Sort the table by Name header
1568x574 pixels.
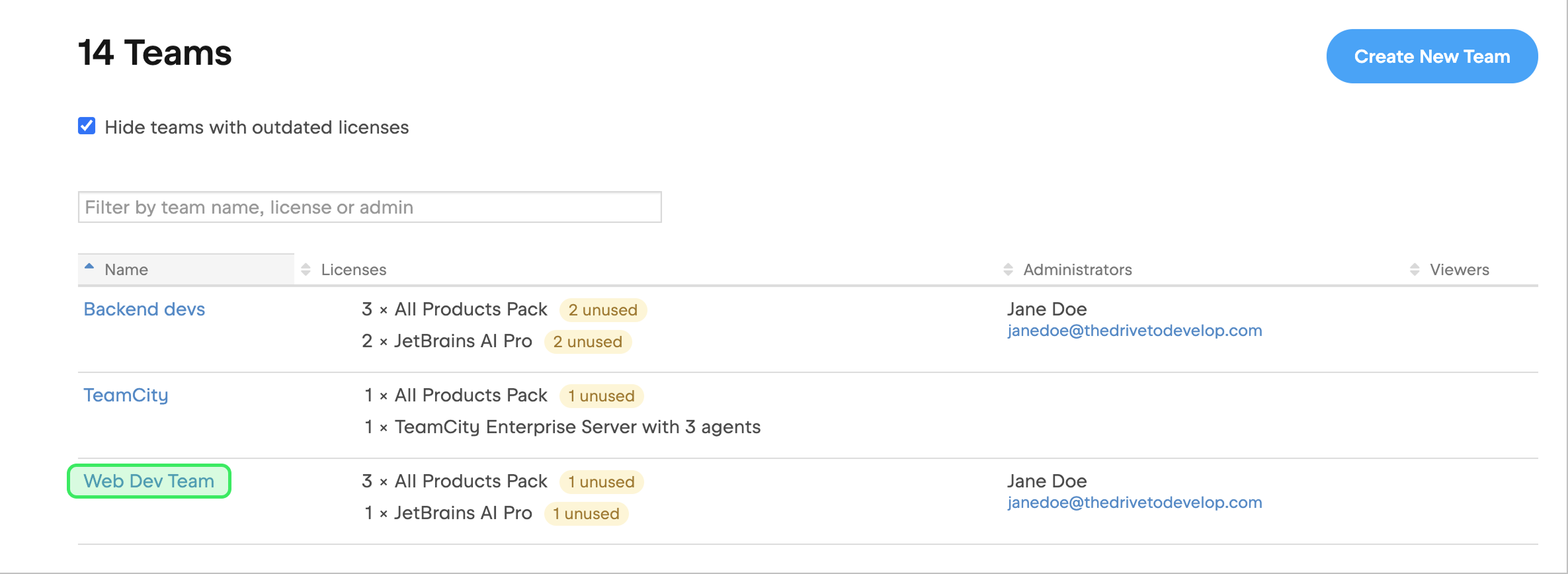pos(126,270)
